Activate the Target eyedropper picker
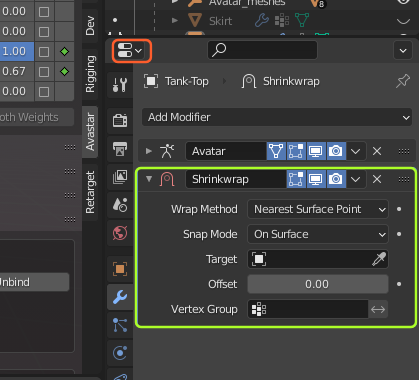The image size is (419, 380). coord(379,259)
